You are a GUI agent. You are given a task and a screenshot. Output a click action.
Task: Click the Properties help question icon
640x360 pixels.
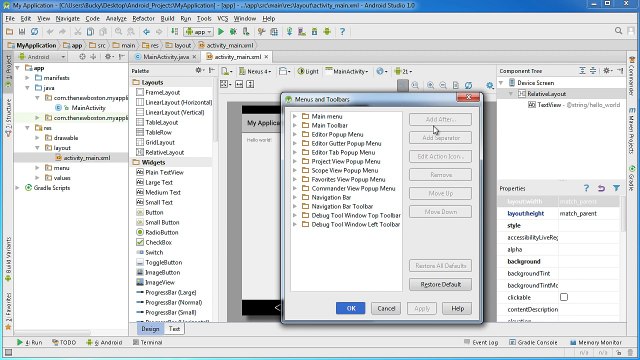[x=586, y=188]
